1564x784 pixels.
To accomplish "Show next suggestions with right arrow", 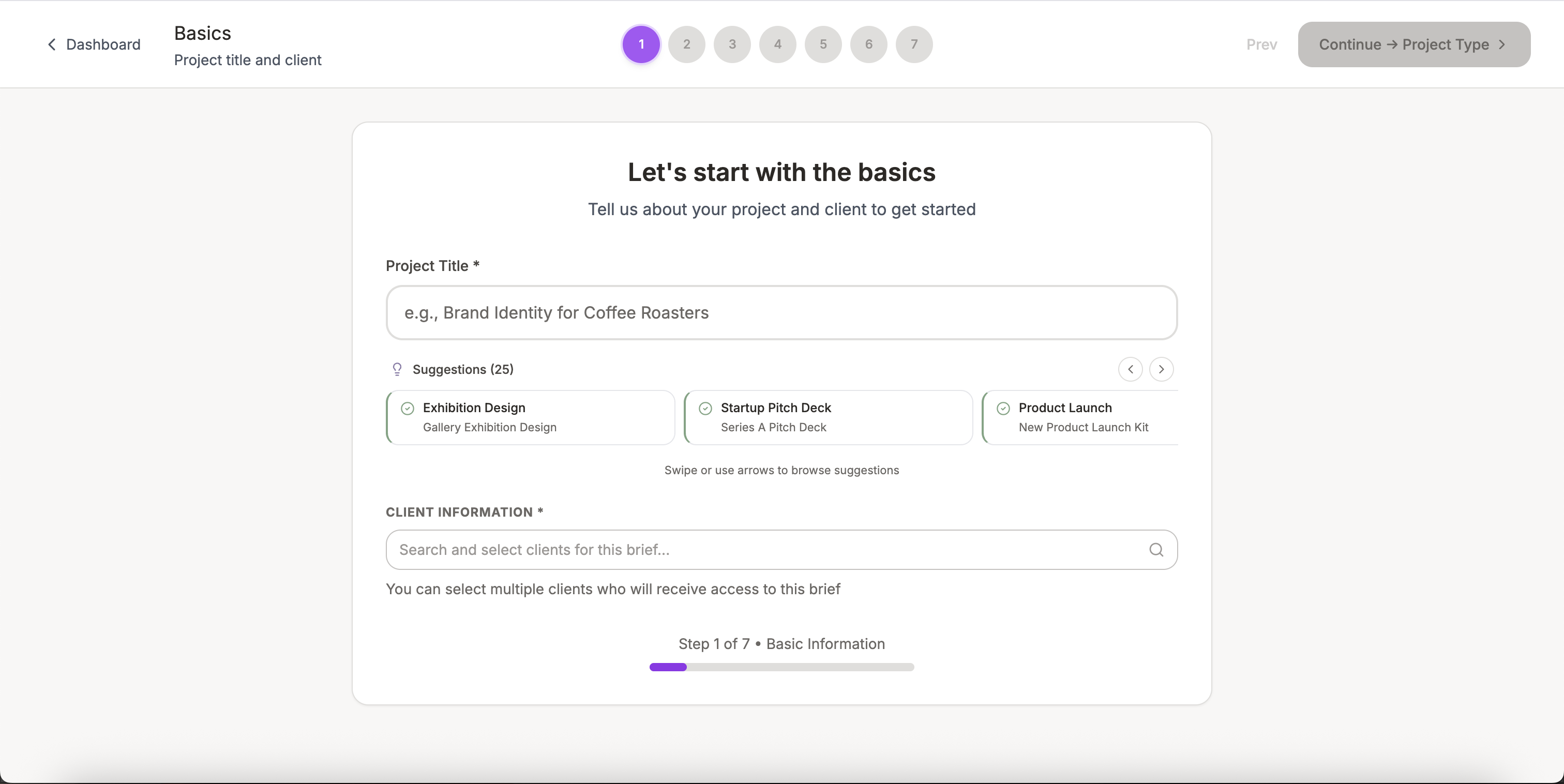I will click(1161, 369).
